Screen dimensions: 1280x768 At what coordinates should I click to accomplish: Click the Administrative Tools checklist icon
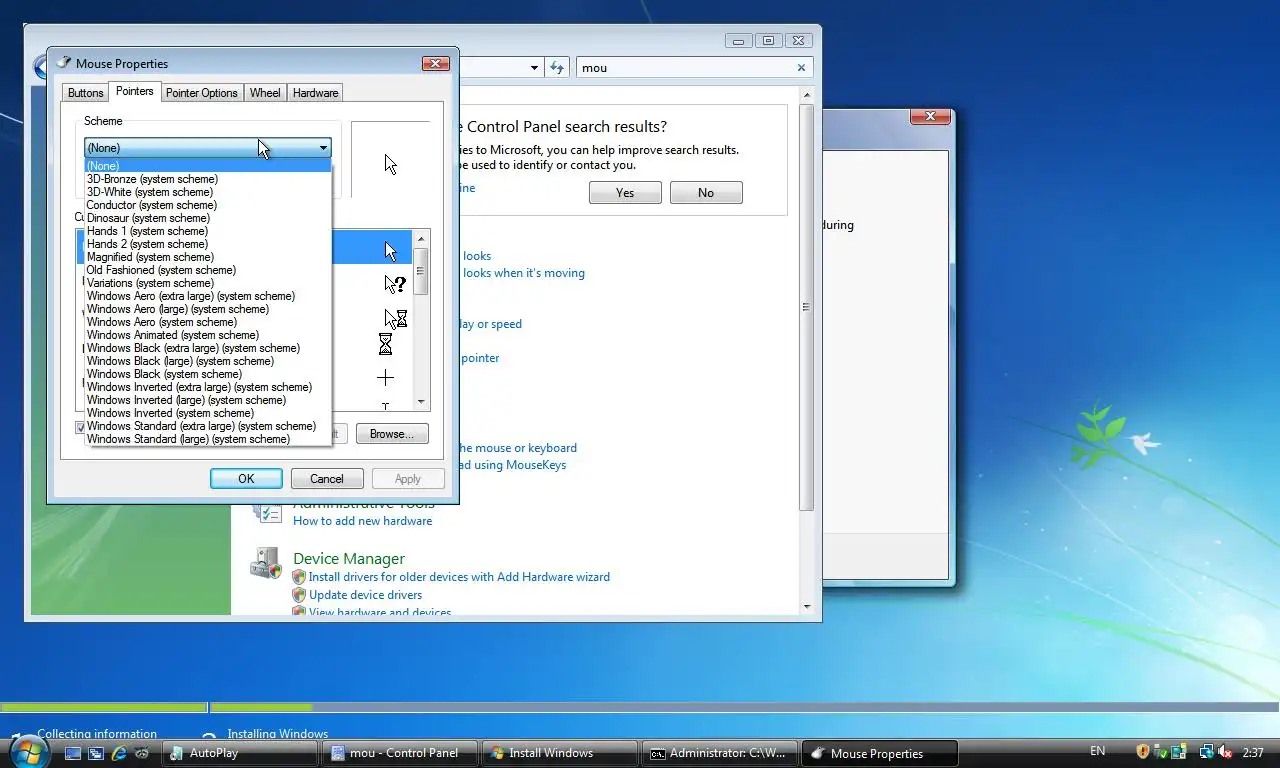pyautogui.click(x=267, y=512)
